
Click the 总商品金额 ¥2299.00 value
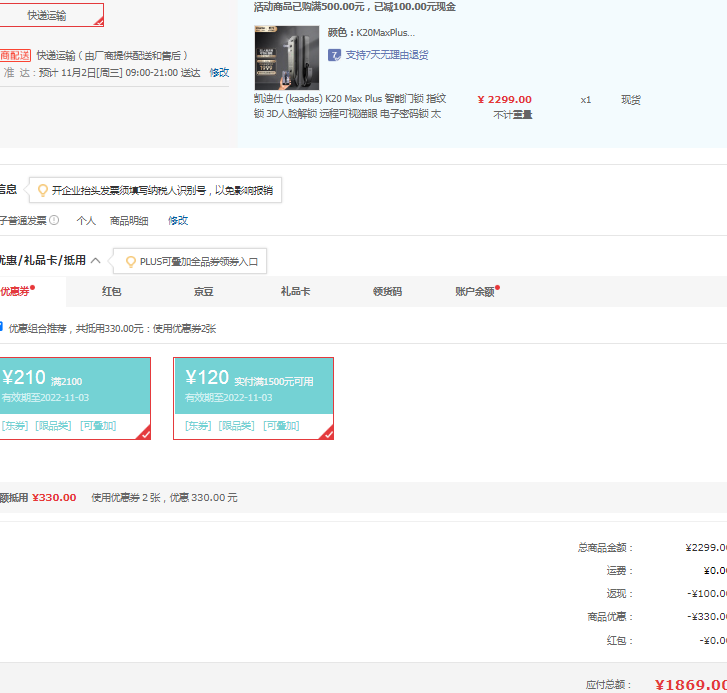pyautogui.click(x=706, y=548)
